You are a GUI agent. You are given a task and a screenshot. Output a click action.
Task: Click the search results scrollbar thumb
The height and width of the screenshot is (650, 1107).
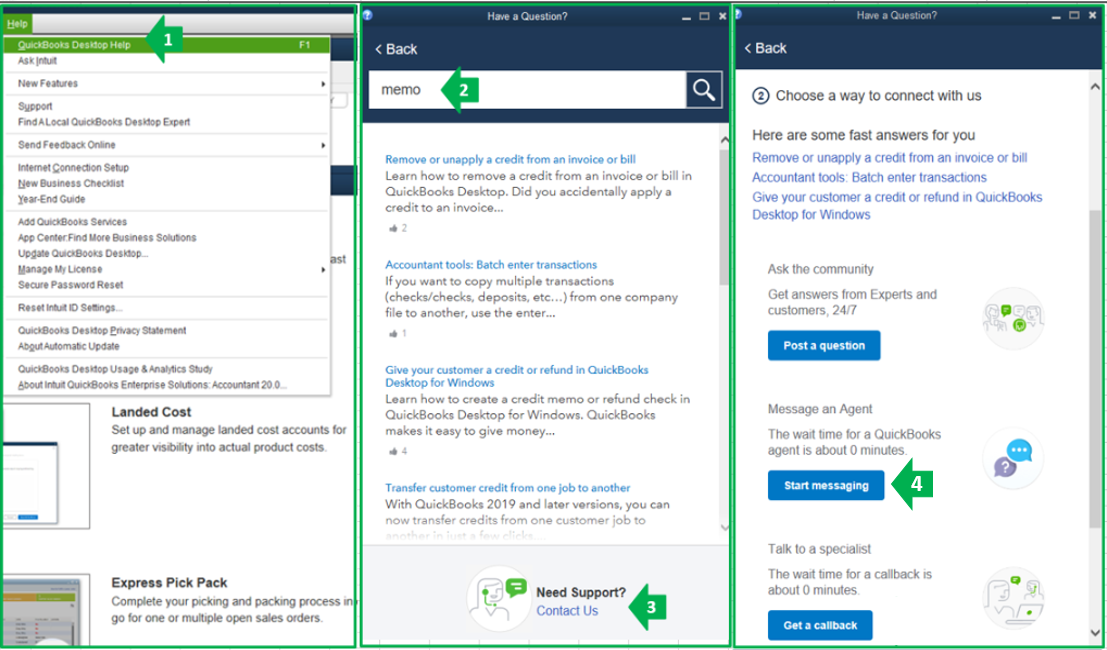(x=725, y=217)
